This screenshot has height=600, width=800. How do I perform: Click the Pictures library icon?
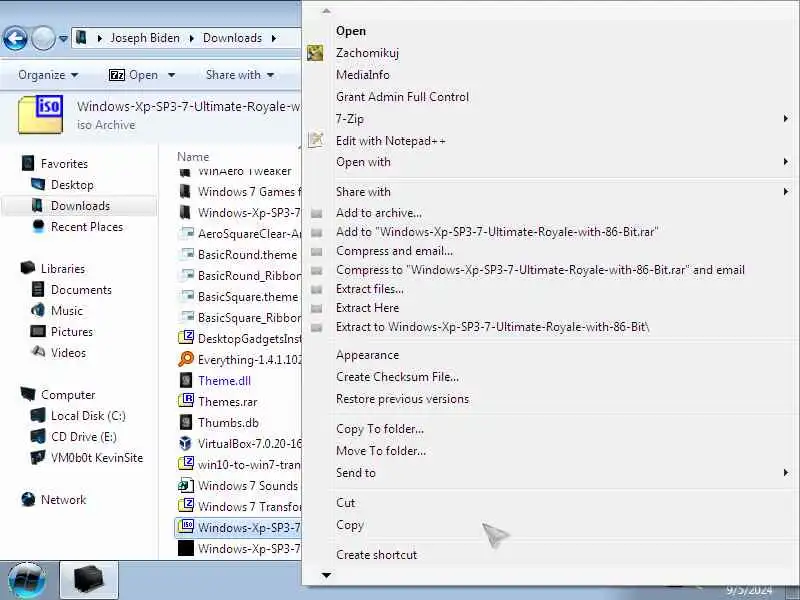click(38, 331)
